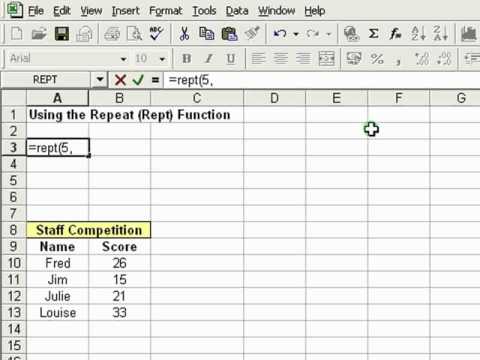This screenshot has width=480, height=360.
Task: Click the Paste clipboard icon
Action: (x=229, y=34)
